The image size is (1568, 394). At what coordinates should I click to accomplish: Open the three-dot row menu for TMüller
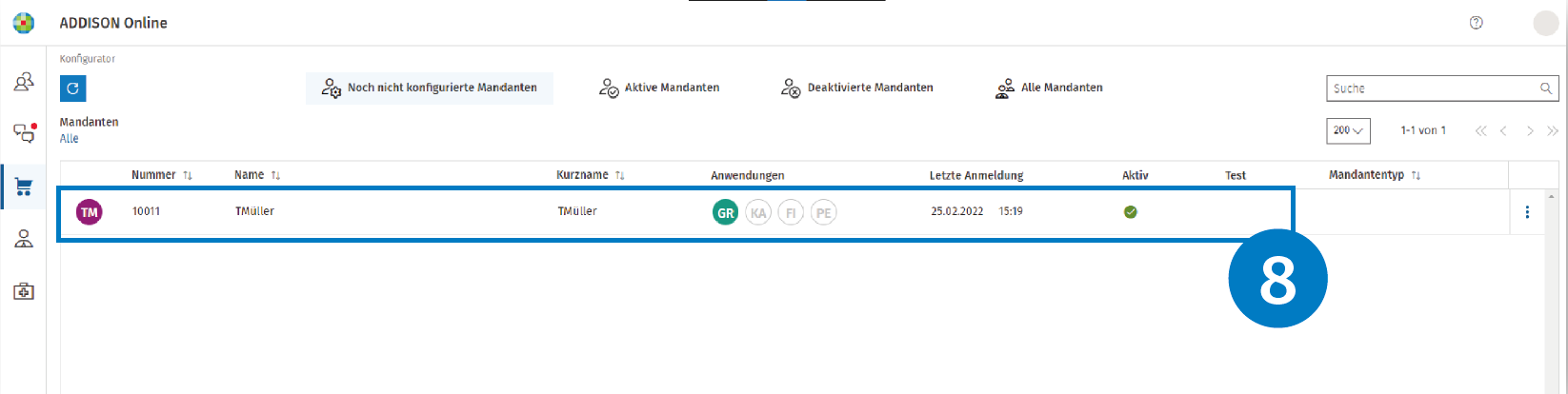[x=1527, y=212]
